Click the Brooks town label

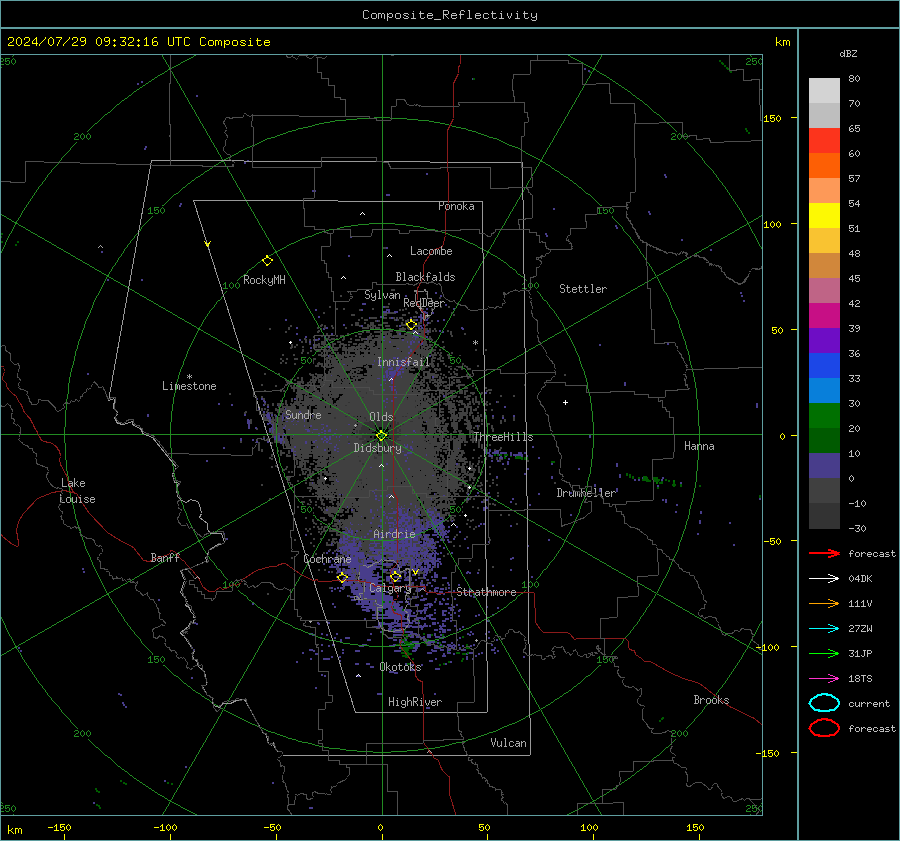(x=711, y=700)
